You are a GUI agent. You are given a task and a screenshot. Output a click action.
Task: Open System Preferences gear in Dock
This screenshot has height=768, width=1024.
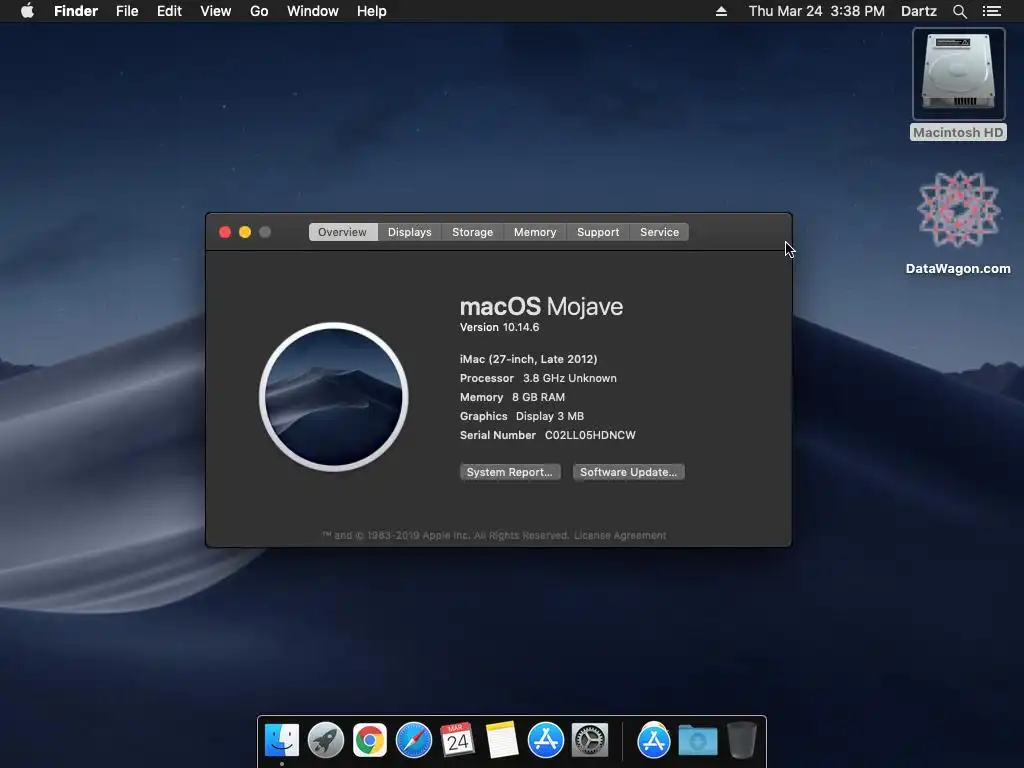(x=590, y=741)
